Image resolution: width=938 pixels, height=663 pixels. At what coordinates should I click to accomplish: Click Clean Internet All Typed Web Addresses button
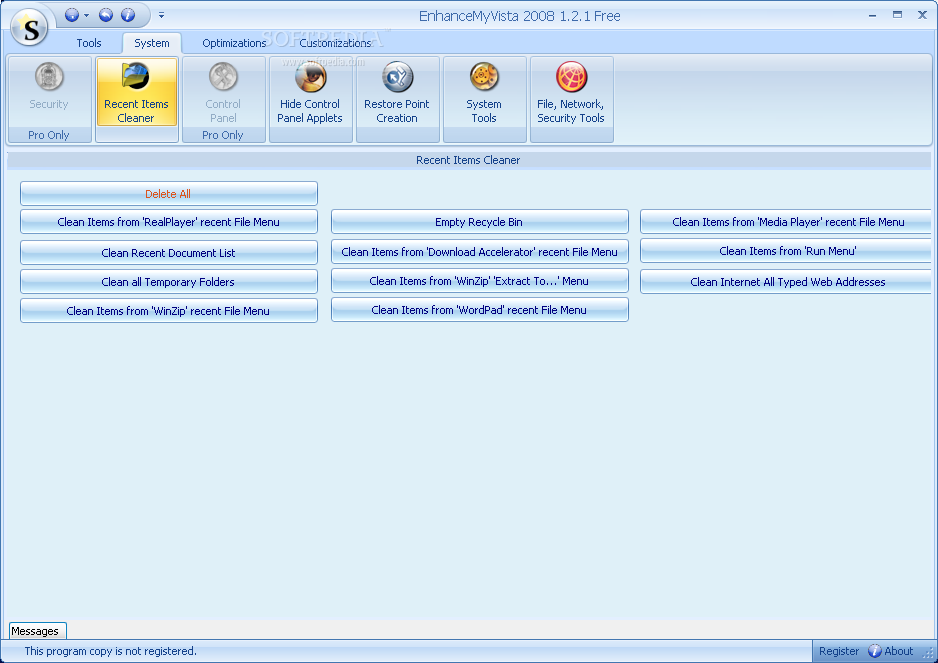[x=786, y=282]
